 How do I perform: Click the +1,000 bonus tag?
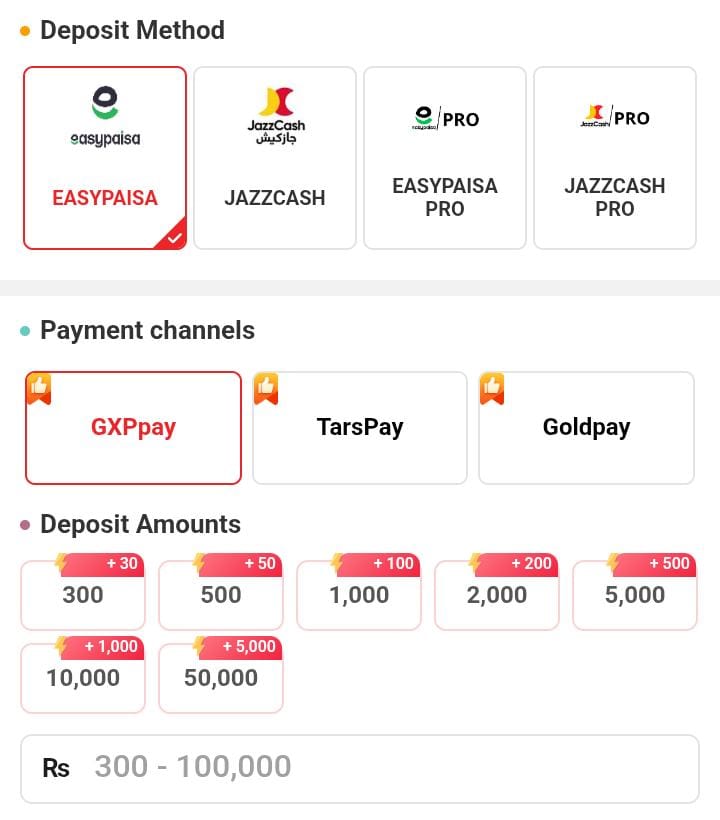(x=100, y=647)
